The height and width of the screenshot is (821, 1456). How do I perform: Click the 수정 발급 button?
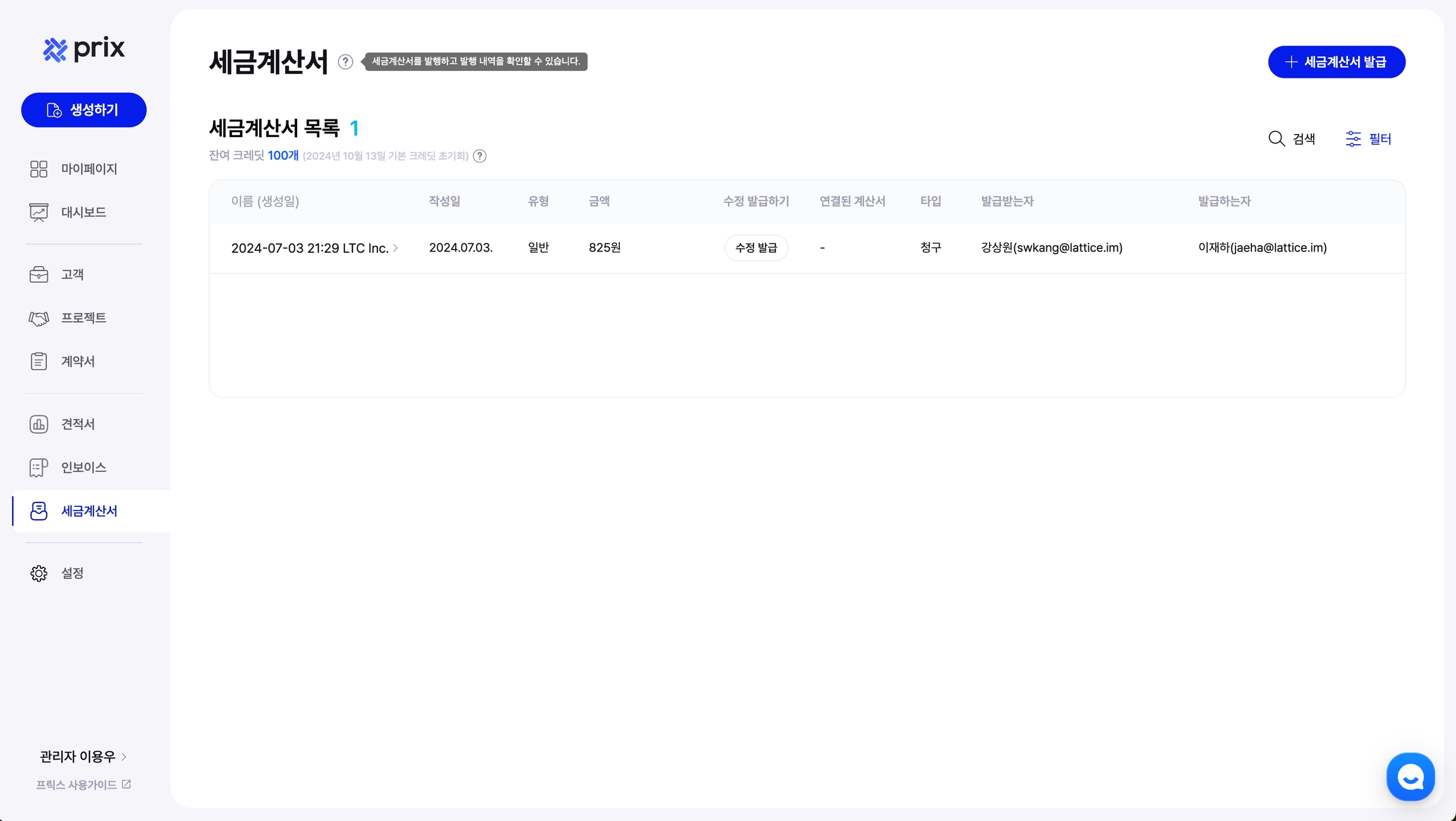click(x=756, y=248)
